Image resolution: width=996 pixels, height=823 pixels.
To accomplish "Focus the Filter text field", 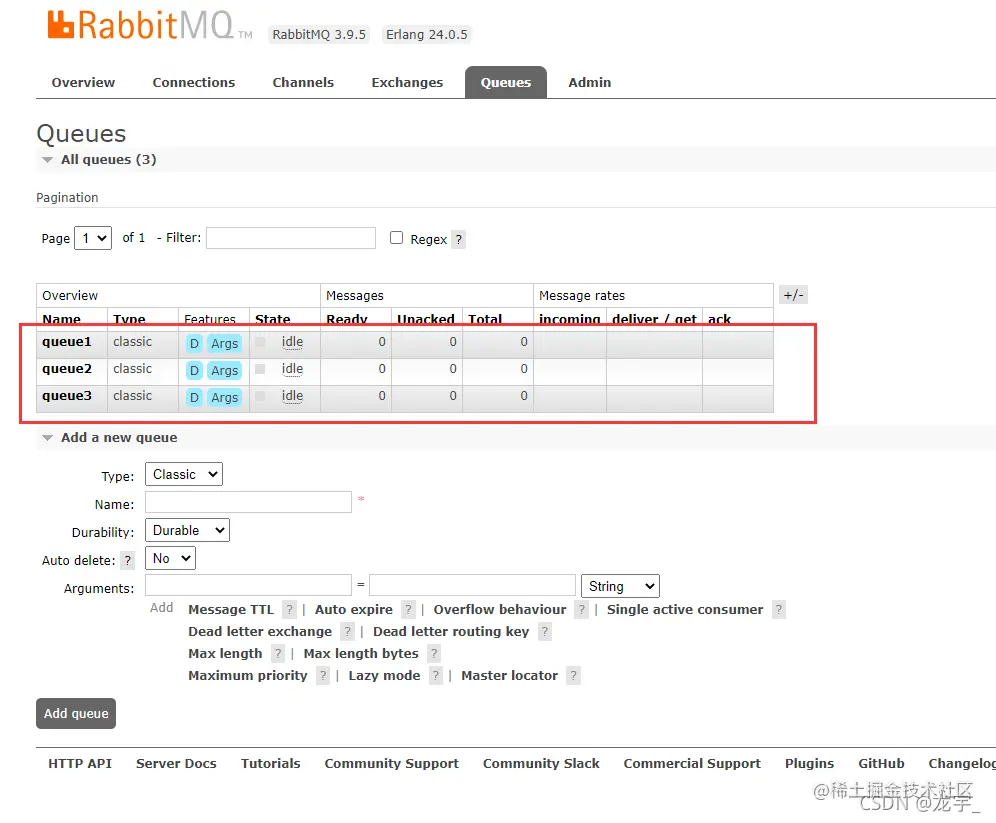I will point(291,238).
